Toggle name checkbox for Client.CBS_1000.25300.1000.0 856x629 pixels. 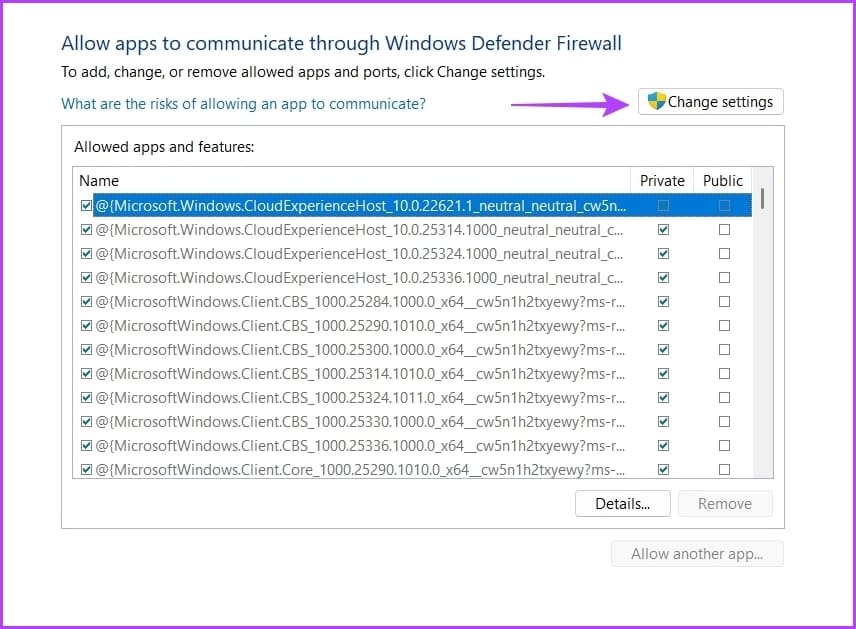tap(86, 349)
